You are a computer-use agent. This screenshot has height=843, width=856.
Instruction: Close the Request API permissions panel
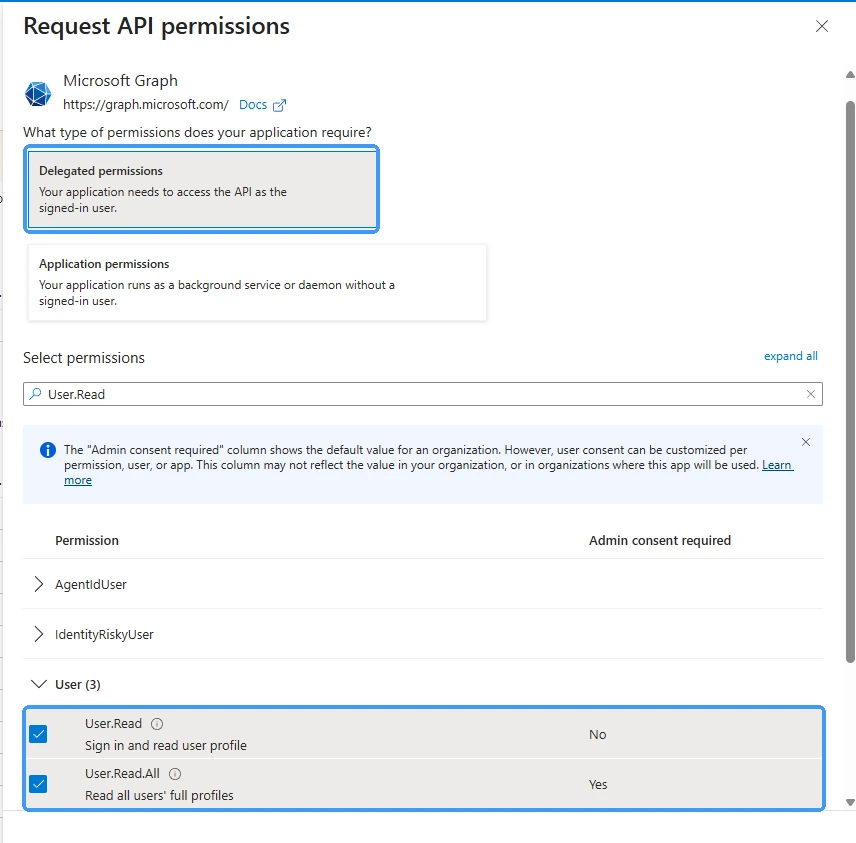[x=822, y=26]
